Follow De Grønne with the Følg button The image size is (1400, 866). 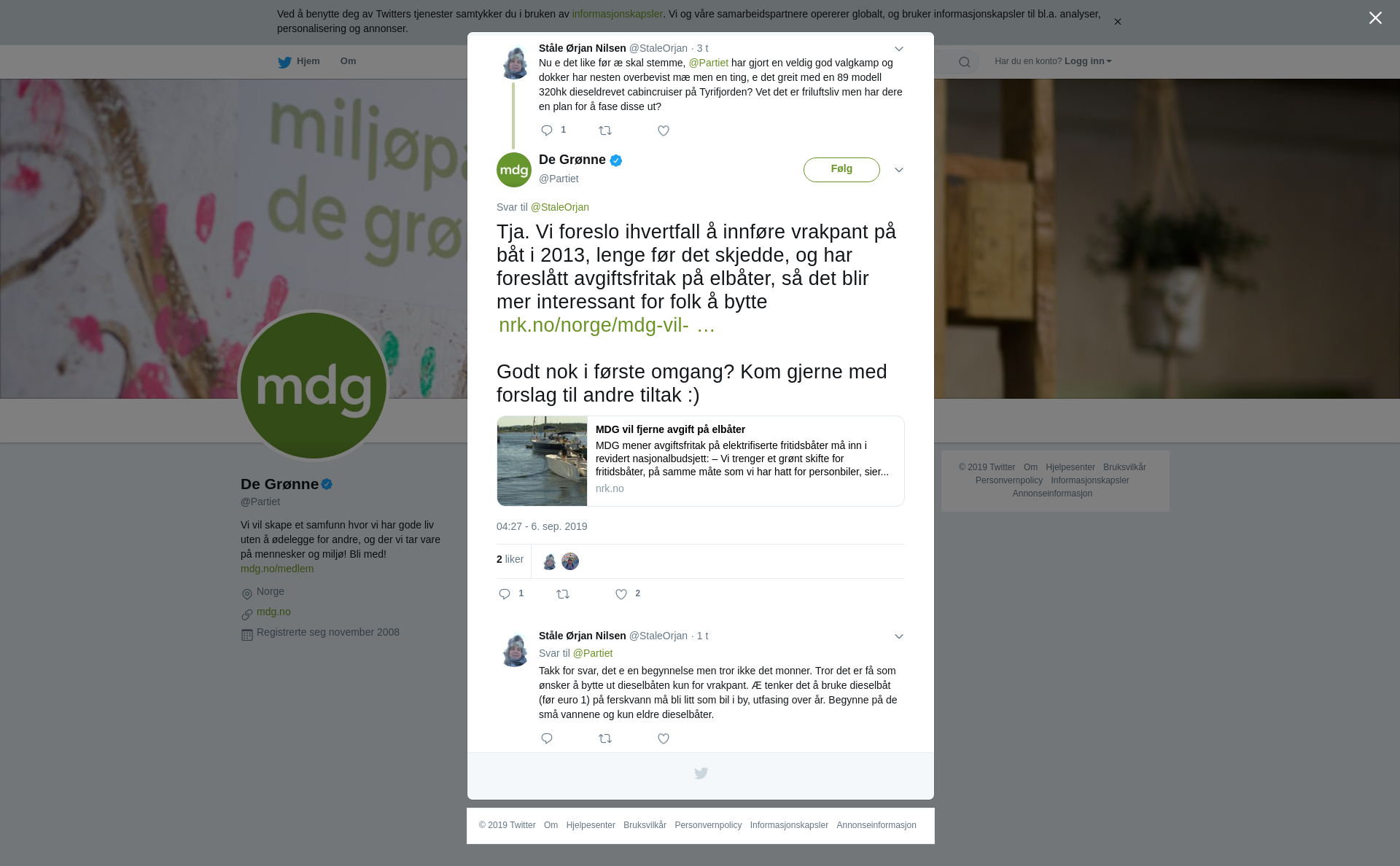(x=841, y=169)
